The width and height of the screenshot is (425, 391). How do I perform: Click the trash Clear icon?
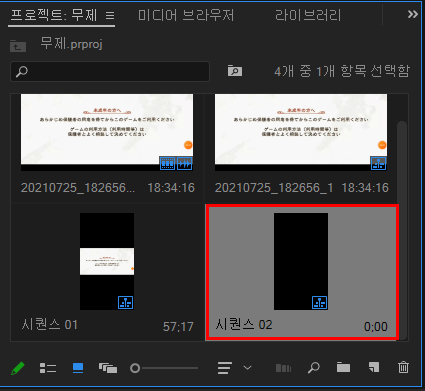(x=403, y=367)
